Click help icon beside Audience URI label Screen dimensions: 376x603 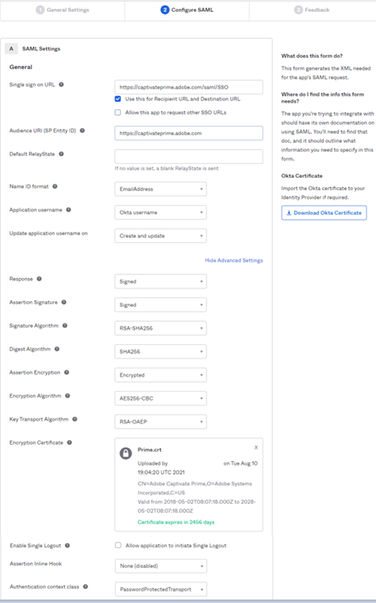pyautogui.click(x=82, y=131)
